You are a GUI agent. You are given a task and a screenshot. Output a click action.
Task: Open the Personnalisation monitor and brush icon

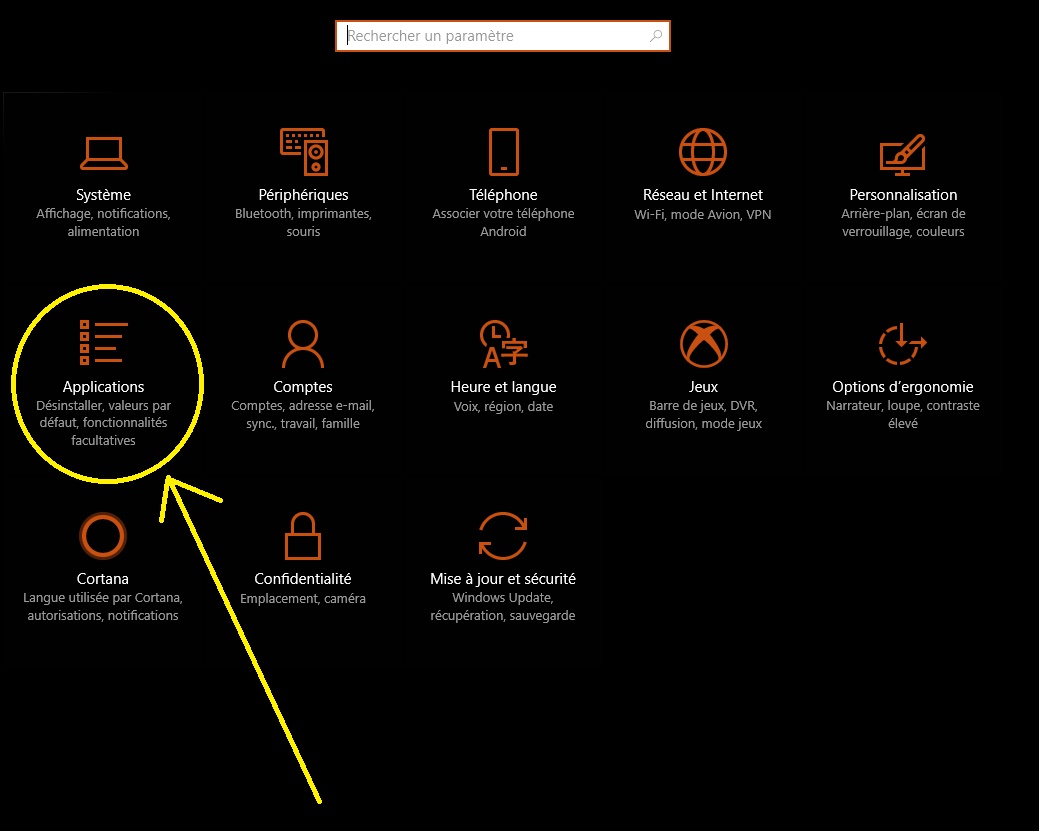tap(902, 154)
